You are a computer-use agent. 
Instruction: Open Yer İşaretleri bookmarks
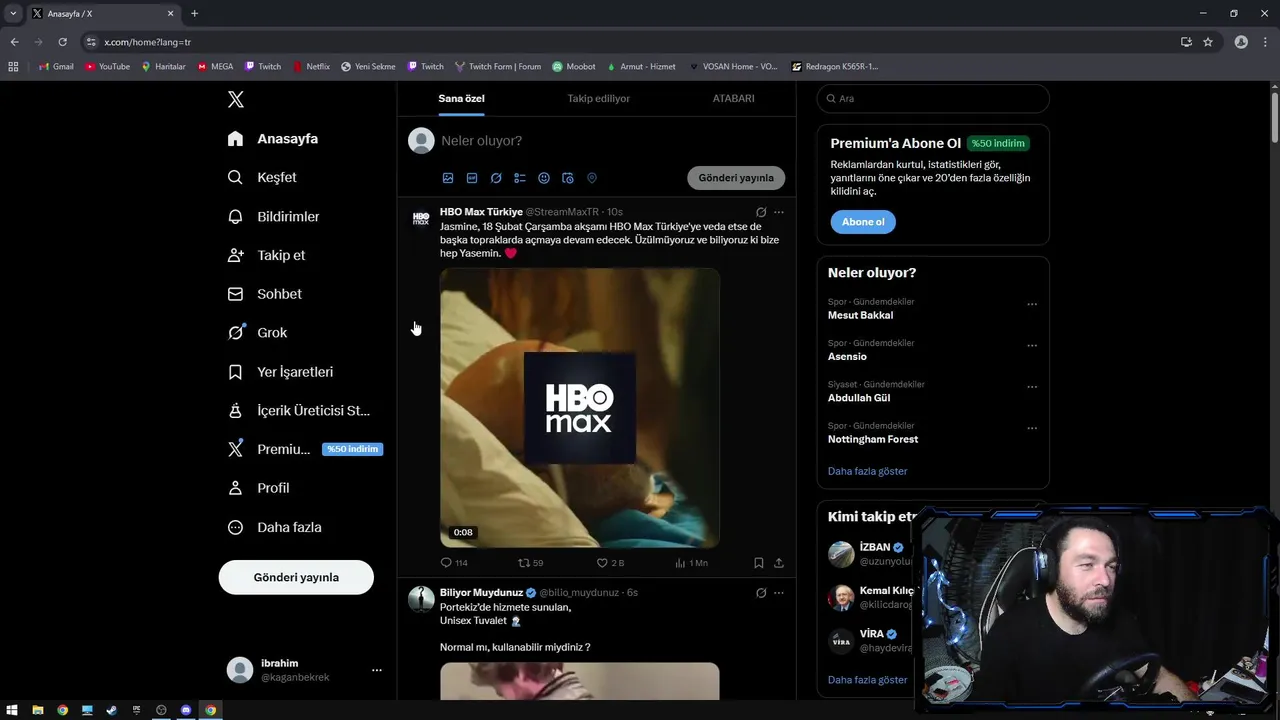pos(281,372)
